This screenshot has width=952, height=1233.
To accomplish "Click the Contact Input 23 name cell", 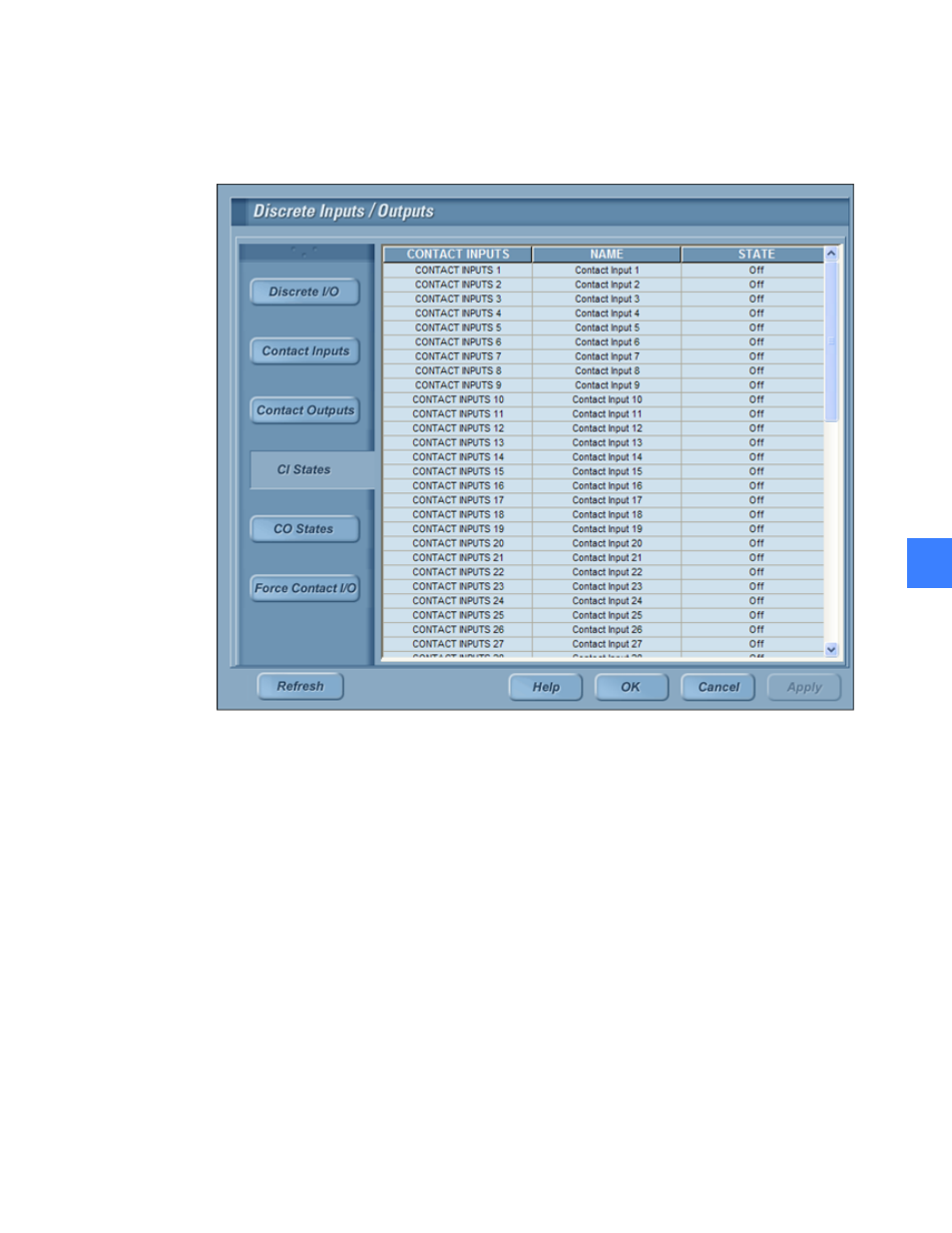I will [x=607, y=587].
